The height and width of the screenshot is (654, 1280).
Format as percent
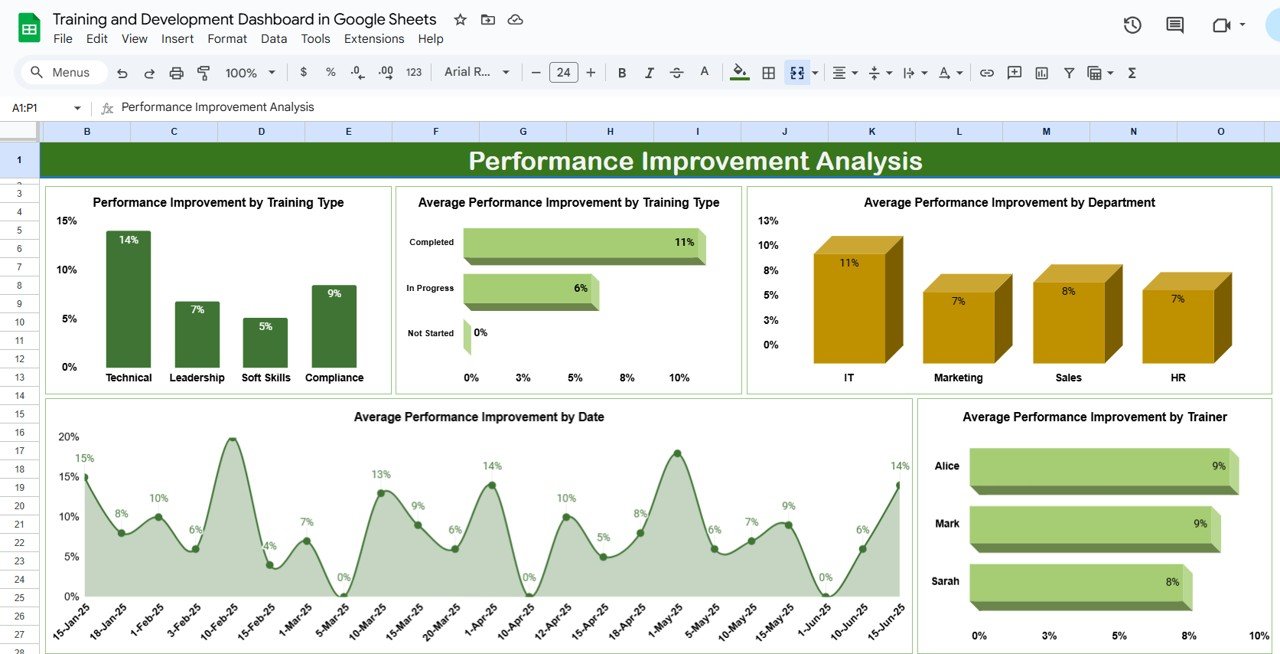click(330, 73)
